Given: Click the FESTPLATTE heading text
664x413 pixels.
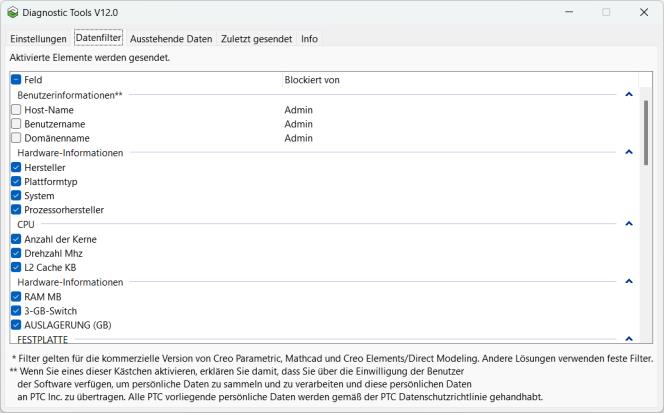Looking at the screenshot, I should tap(42, 339).
